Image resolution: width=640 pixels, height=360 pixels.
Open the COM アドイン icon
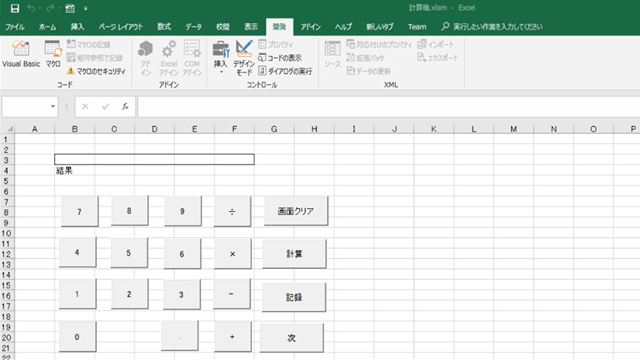192,49
